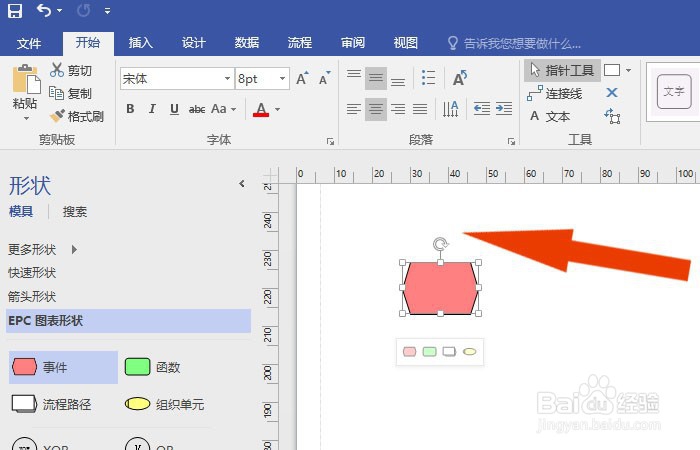This screenshot has height=450, width=700.
Task: Toggle Italic formatting
Action: click(x=152, y=109)
